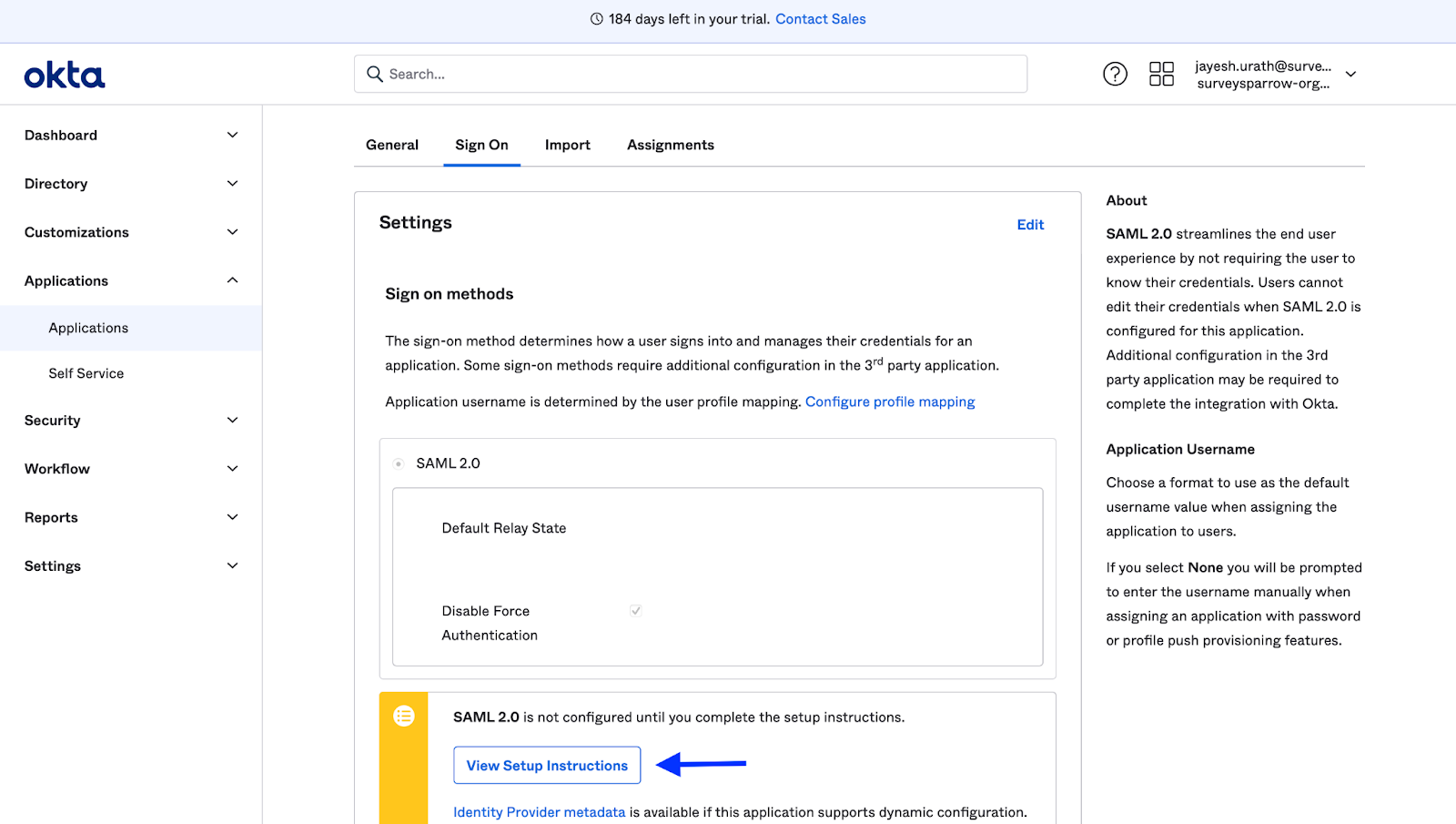Viewport: 1456px width, 824px height.
Task: Open the user account dropdown
Action: (1275, 75)
